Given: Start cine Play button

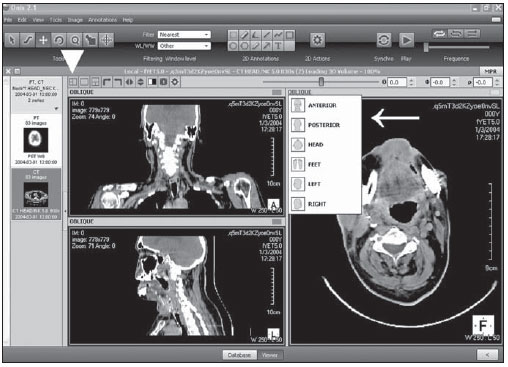Looking at the screenshot, I should [406, 40].
